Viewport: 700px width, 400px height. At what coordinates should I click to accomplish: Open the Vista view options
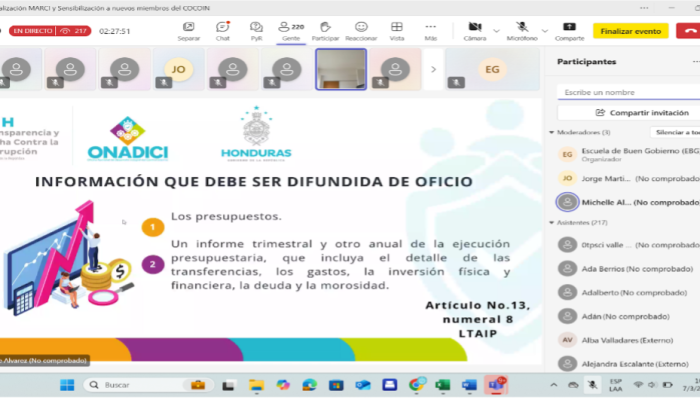point(396,31)
